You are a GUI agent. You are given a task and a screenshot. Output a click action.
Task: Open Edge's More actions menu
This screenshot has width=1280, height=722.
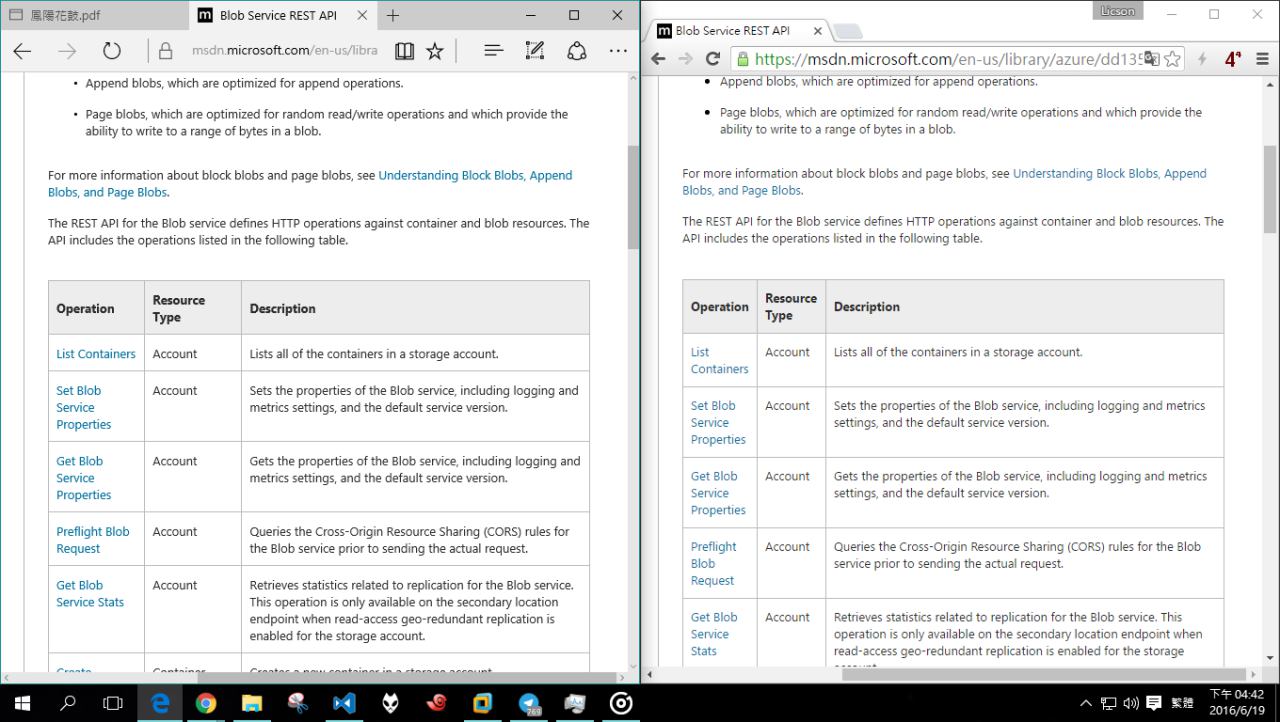619,51
